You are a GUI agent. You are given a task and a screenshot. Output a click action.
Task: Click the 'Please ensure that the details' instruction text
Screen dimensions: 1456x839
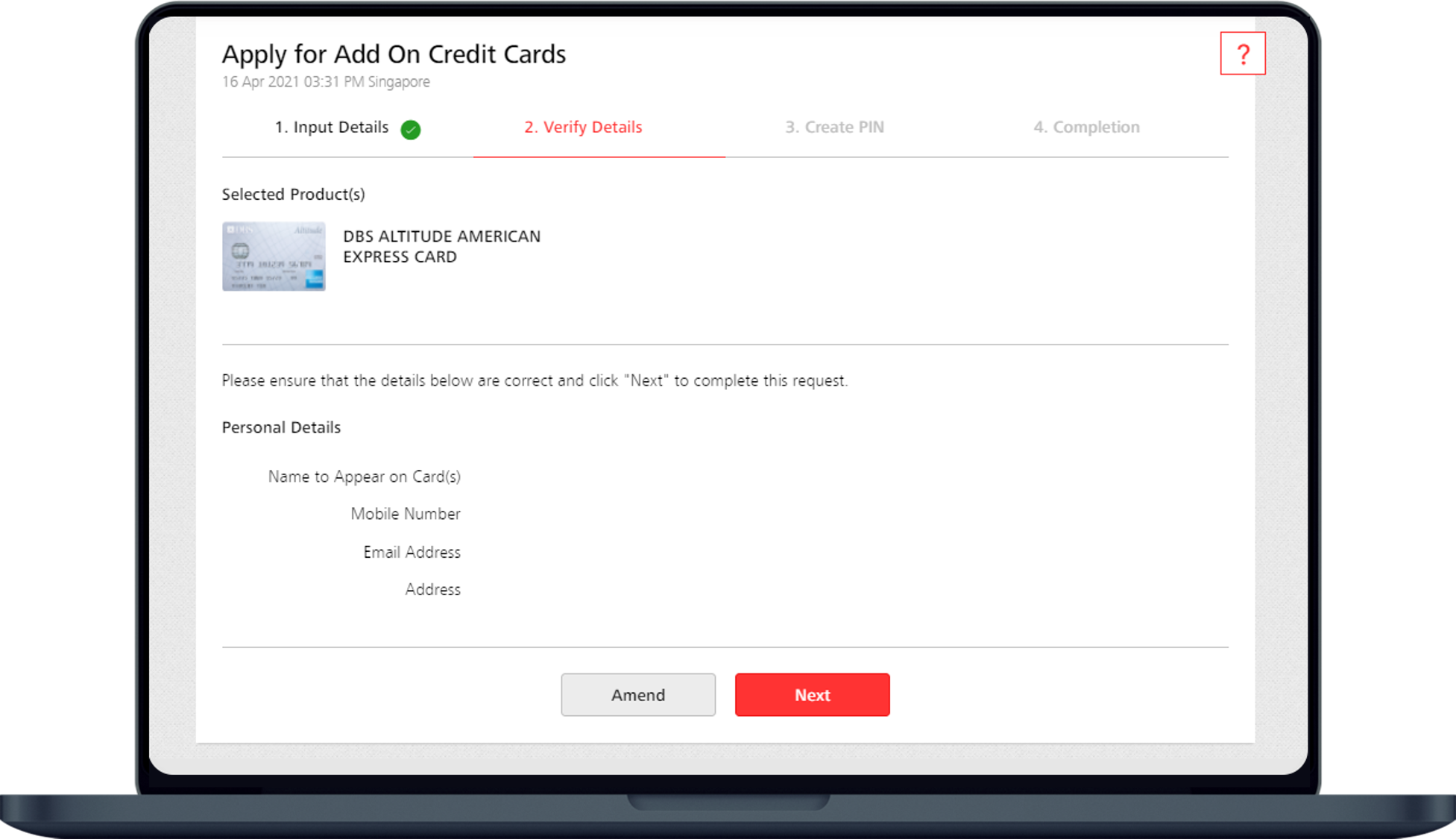click(x=535, y=380)
